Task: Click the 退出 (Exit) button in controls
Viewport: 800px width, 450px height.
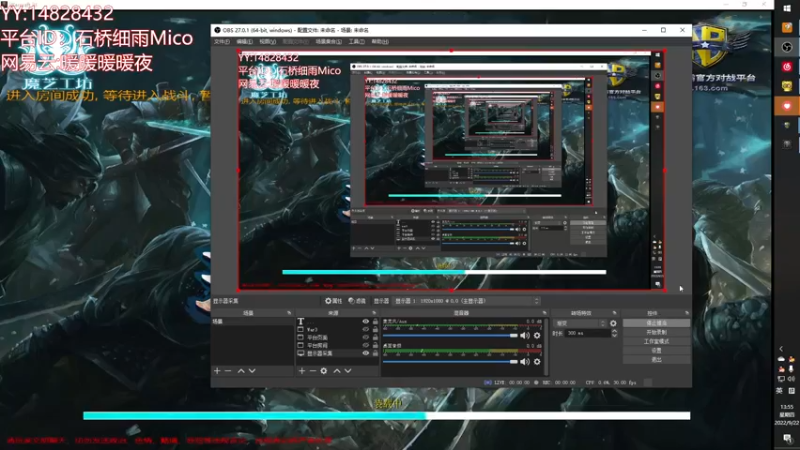Action: pyautogui.click(x=656, y=360)
